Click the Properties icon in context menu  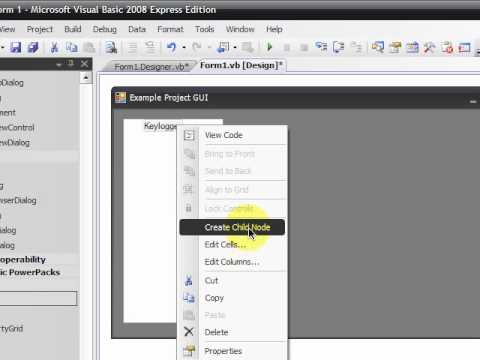tap(189, 350)
